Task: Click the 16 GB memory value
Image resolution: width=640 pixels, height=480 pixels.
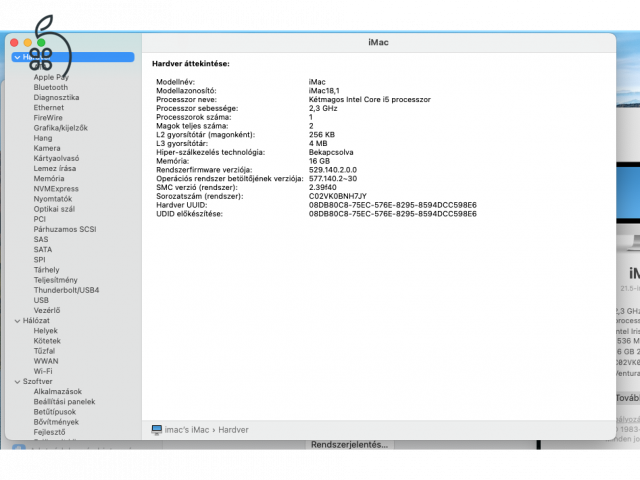Action: click(x=319, y=161)
